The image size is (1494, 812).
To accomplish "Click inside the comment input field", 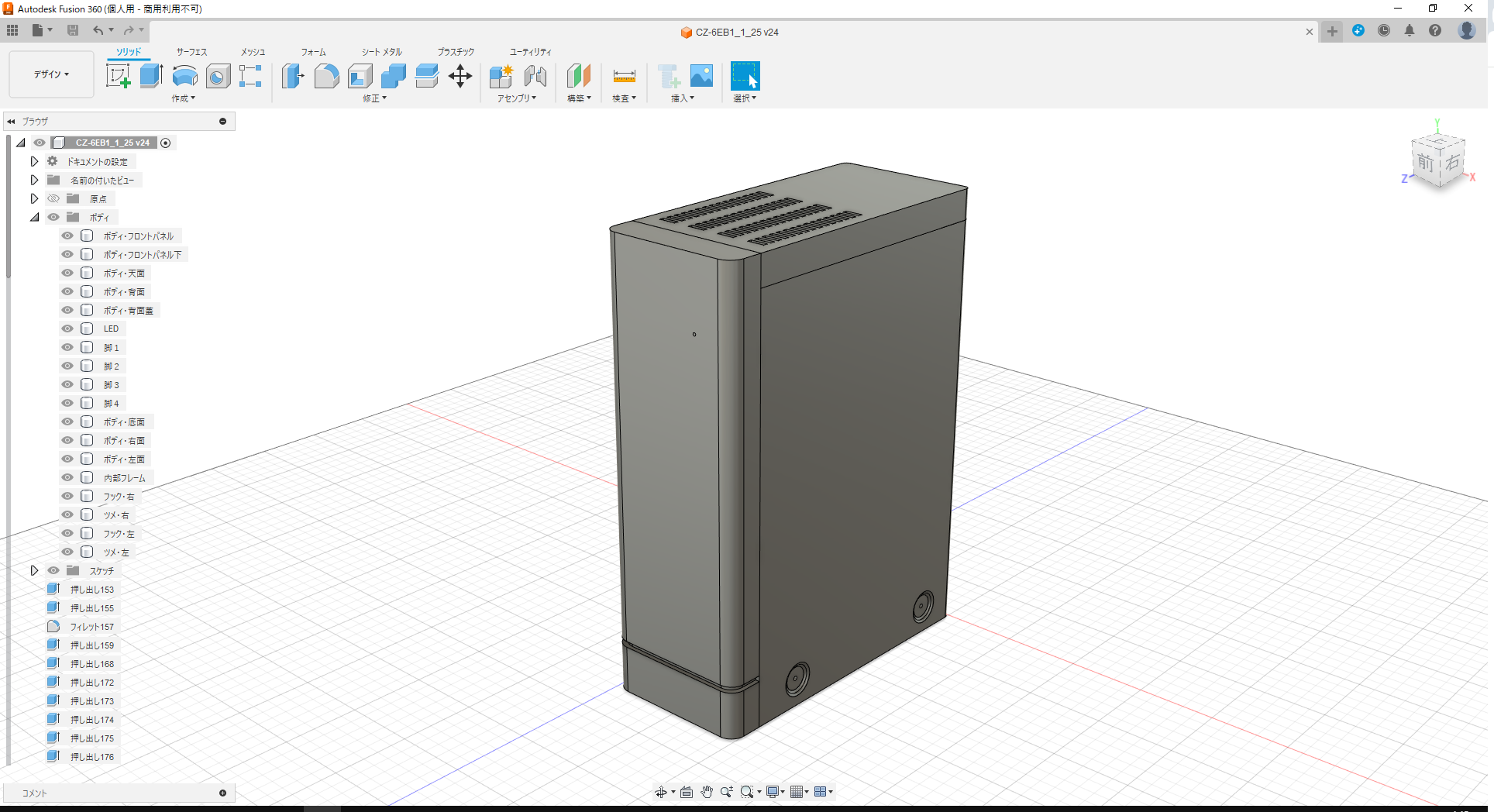I will (116, 793).
